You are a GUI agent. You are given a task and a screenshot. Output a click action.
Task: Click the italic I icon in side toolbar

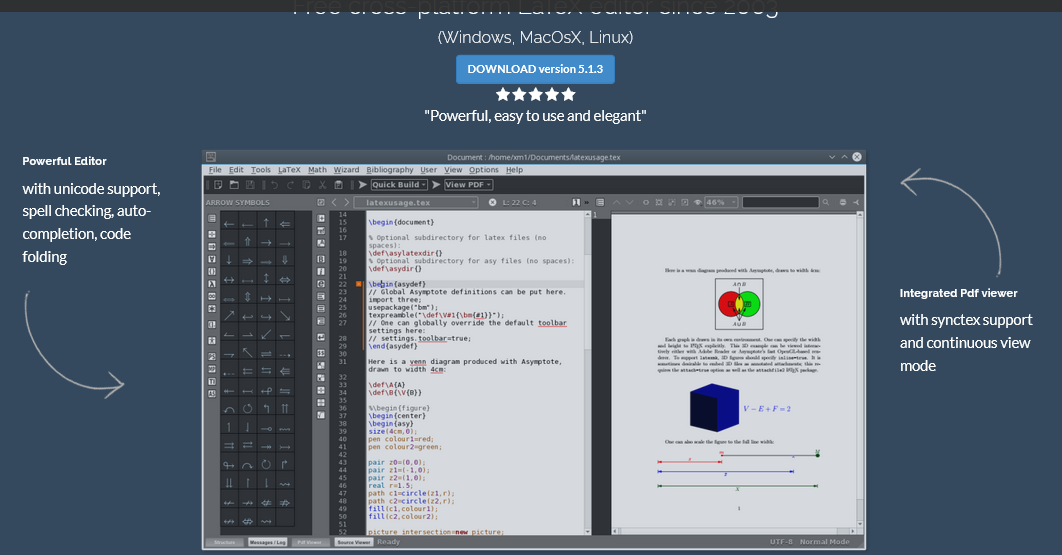coord(320,271)
